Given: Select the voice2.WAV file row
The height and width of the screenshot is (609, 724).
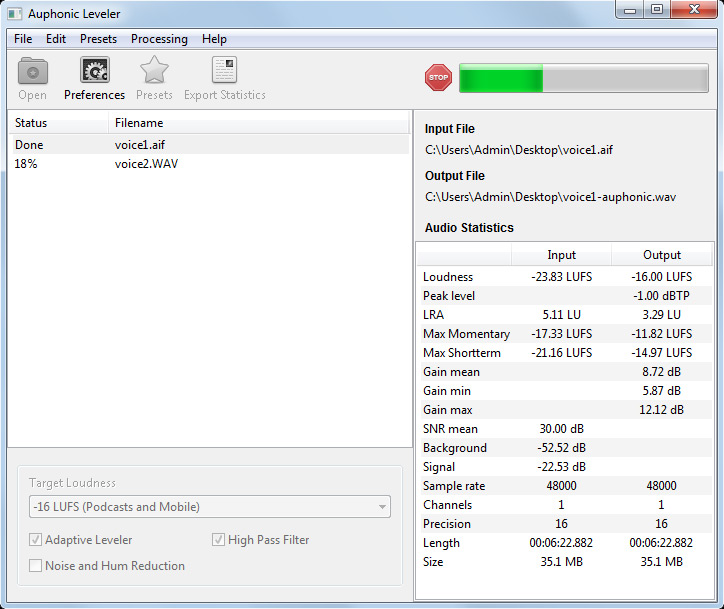Looking at the screenshot, I should [146, 164].
